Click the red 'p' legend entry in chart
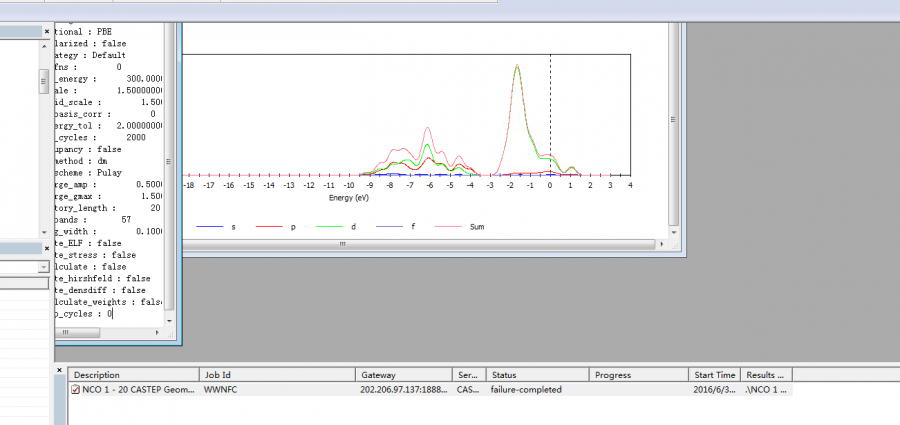900x425 pixels. tap(276, 227)
